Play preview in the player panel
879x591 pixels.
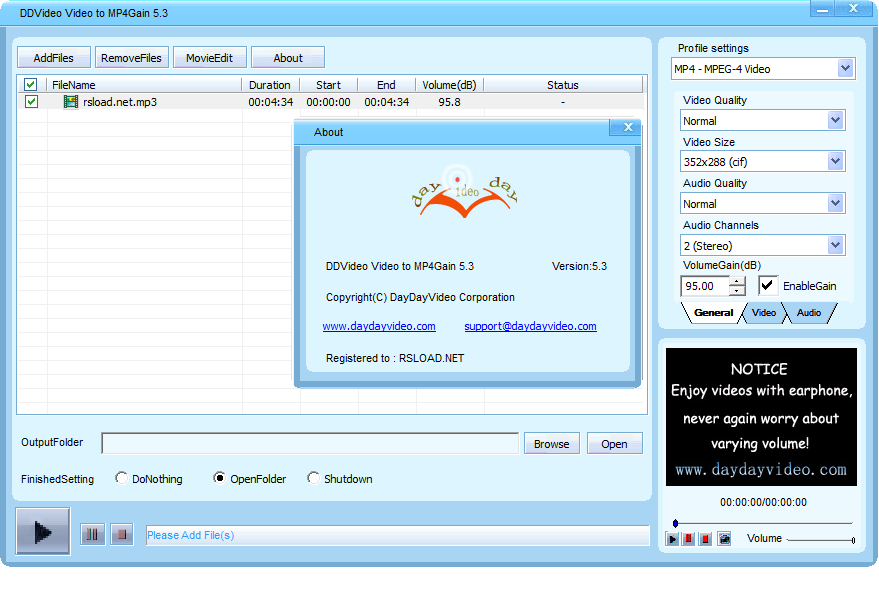[x=672, y=539]
